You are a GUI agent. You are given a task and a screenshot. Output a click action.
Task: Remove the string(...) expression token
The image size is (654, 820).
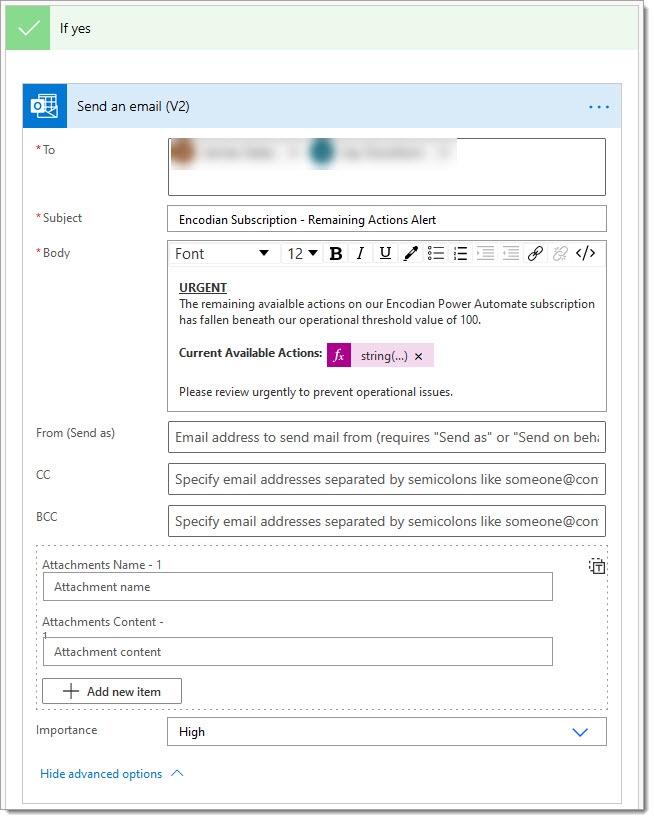(419, 357)
